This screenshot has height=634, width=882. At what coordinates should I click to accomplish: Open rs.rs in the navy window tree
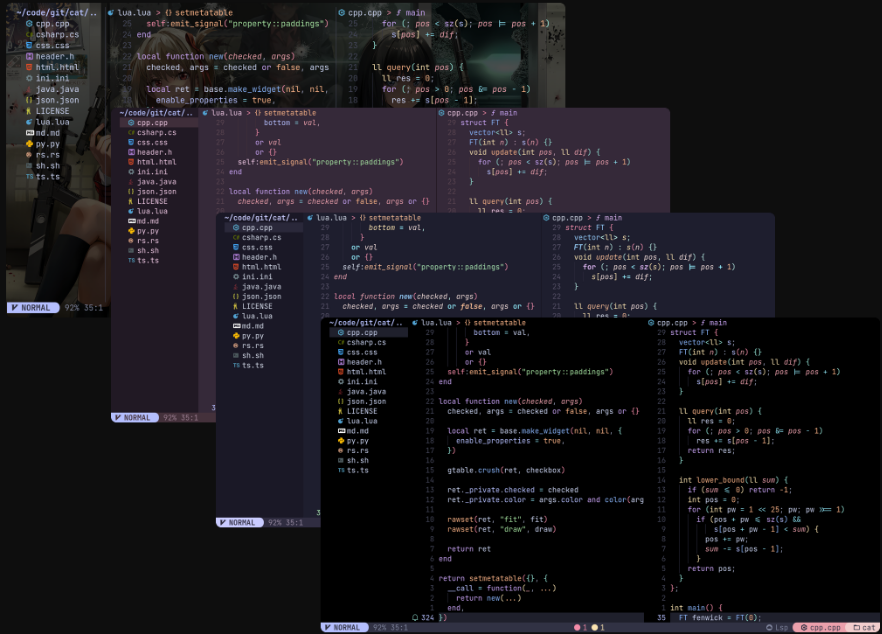253,346
